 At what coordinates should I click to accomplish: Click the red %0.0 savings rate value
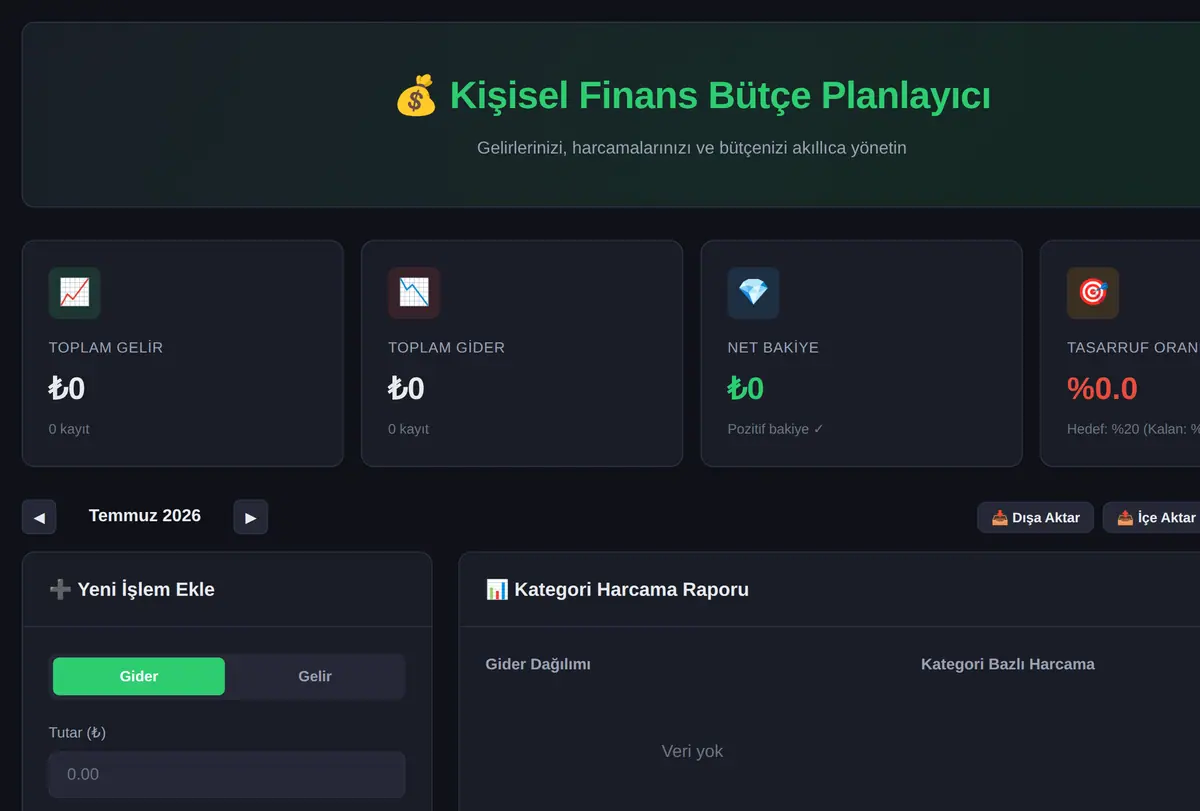(1102, 388)
